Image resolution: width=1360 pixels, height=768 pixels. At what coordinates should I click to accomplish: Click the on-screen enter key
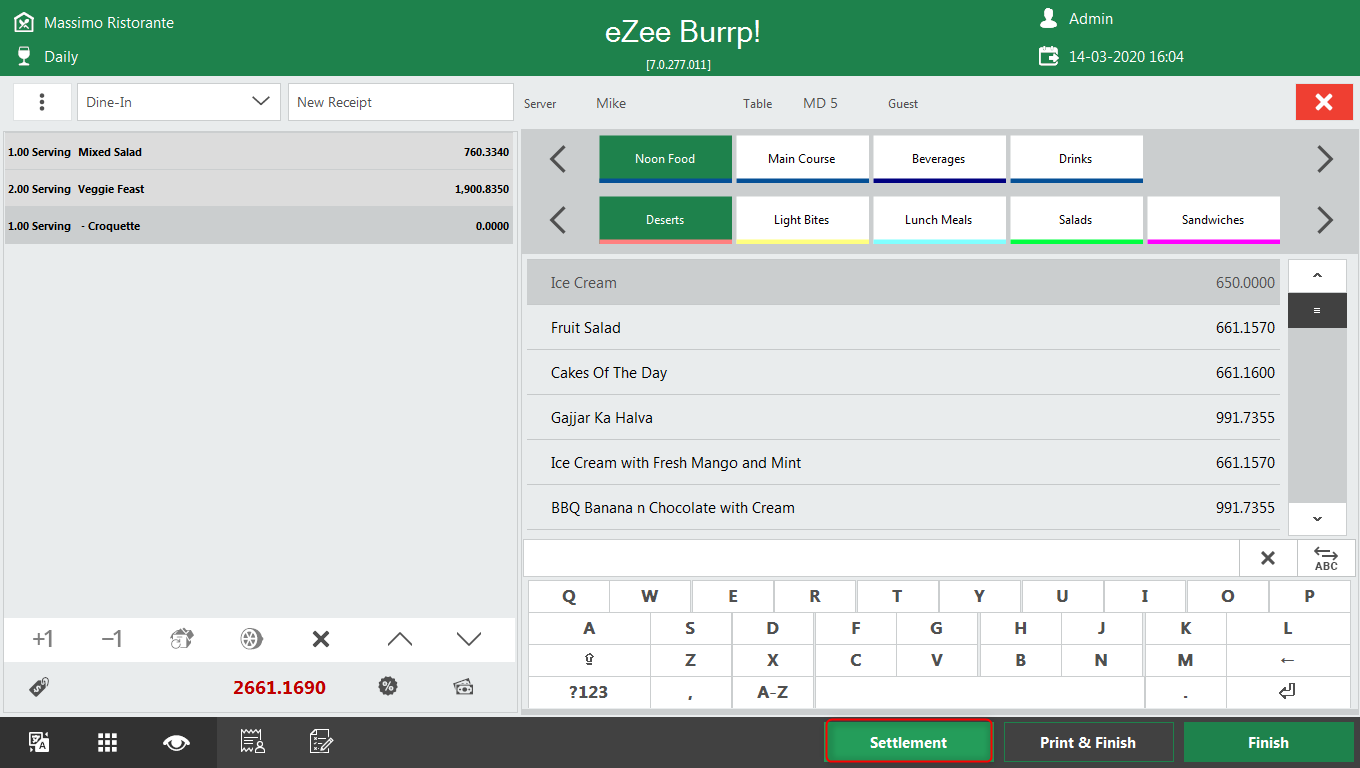[1288, 692]
